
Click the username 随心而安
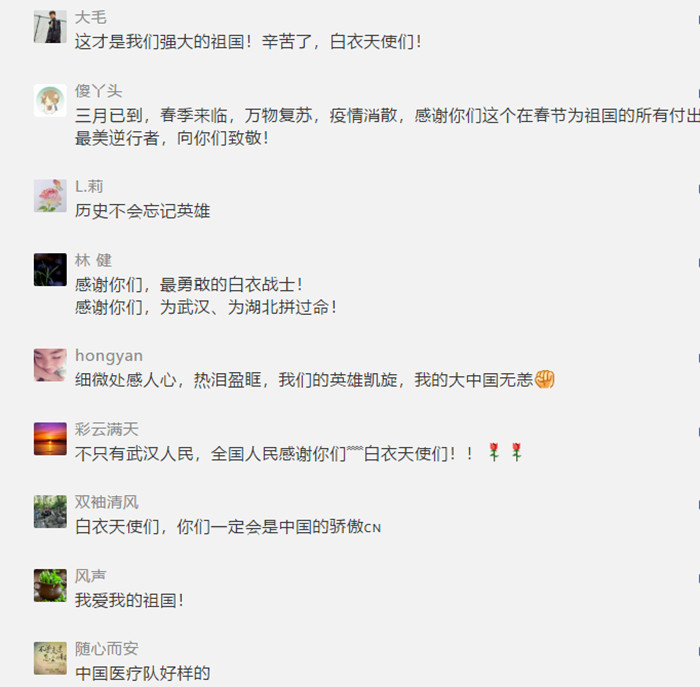(107, 649)
